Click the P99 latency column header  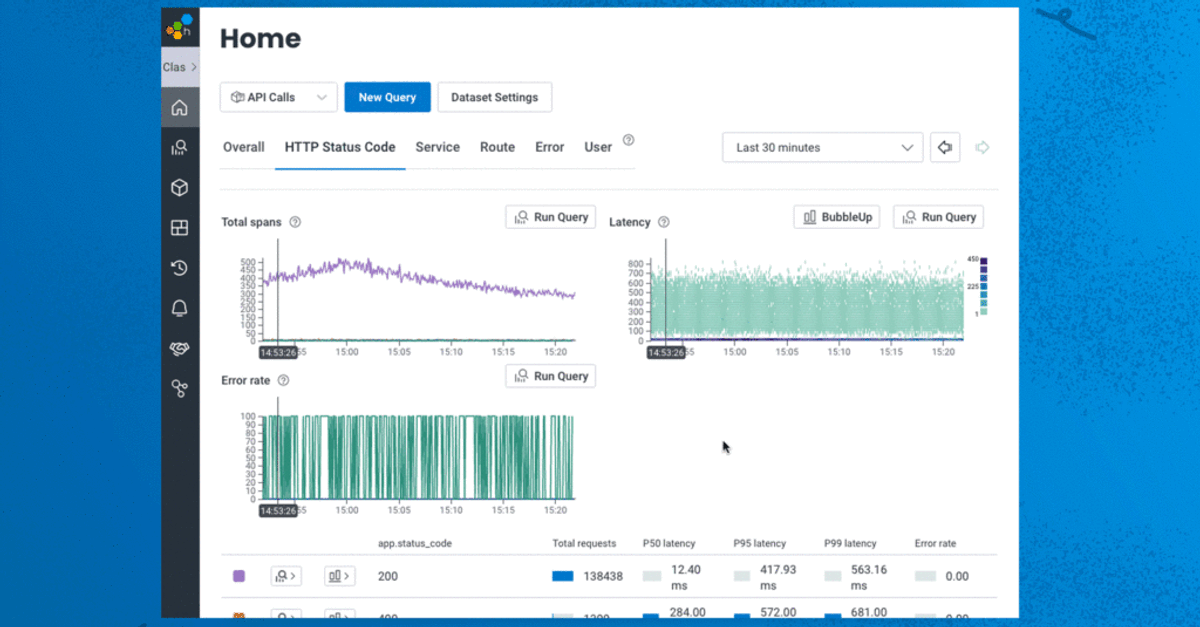point(851,543)
